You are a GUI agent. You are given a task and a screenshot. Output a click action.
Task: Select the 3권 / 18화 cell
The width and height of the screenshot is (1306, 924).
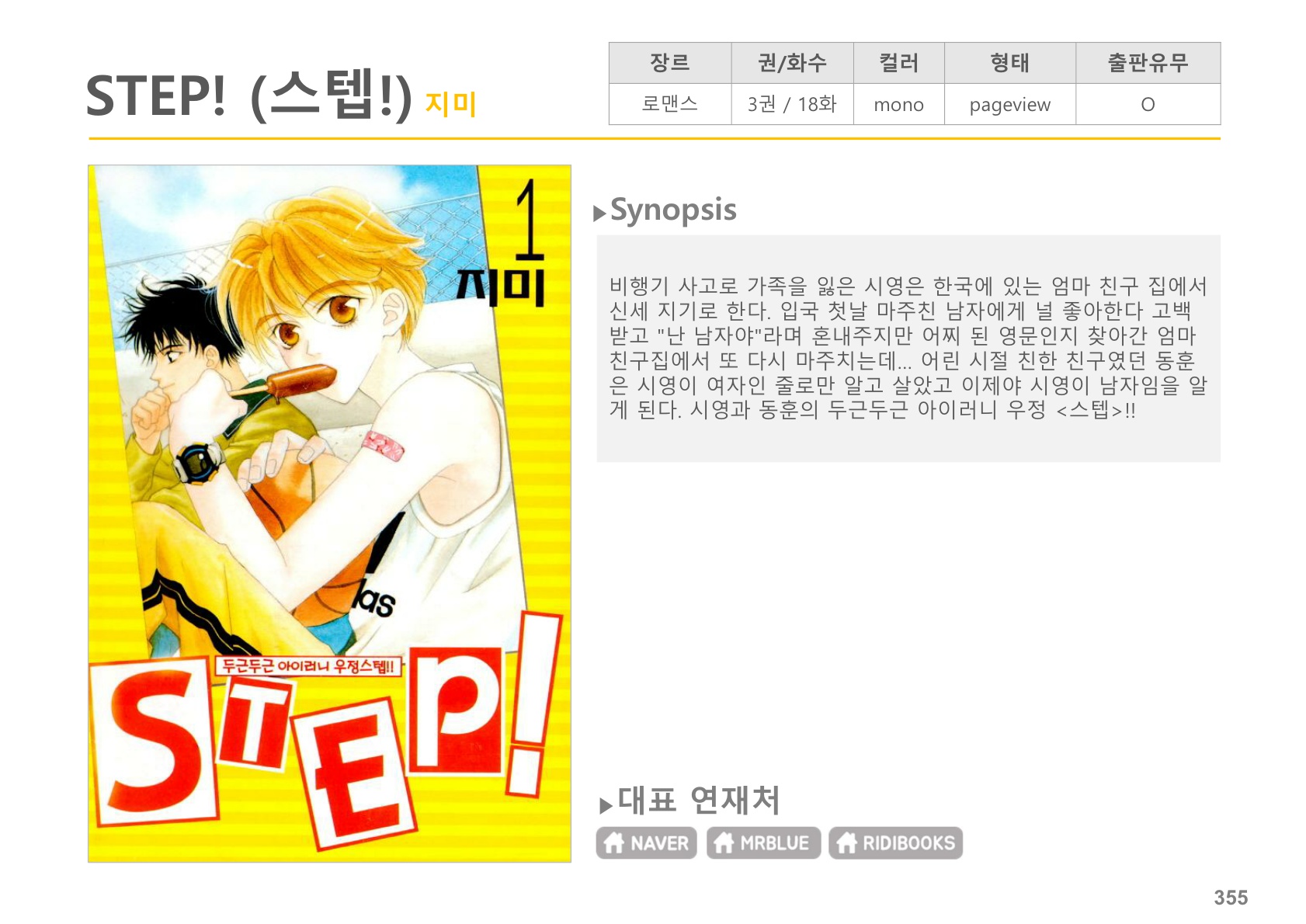[792, 104]
